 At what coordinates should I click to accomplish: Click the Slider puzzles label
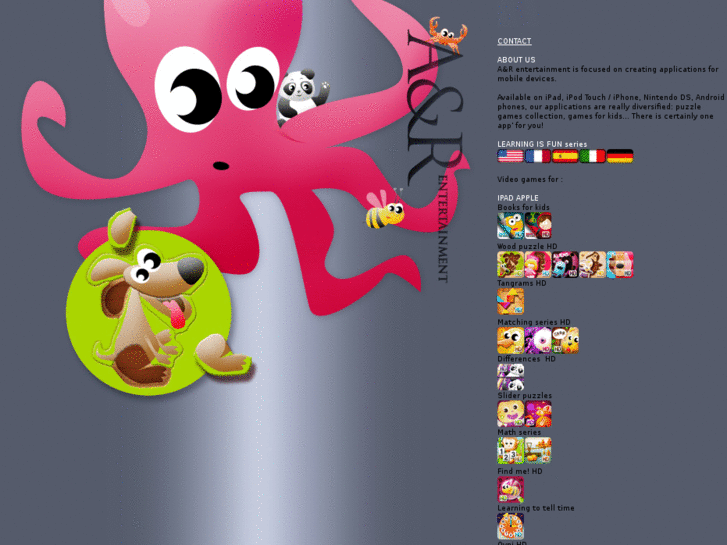point(524,396)
